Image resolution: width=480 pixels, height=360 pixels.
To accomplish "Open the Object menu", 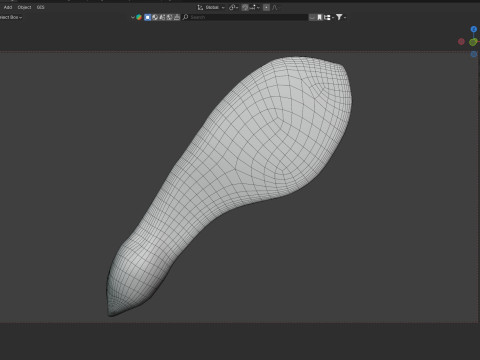I will coord(24,7).
